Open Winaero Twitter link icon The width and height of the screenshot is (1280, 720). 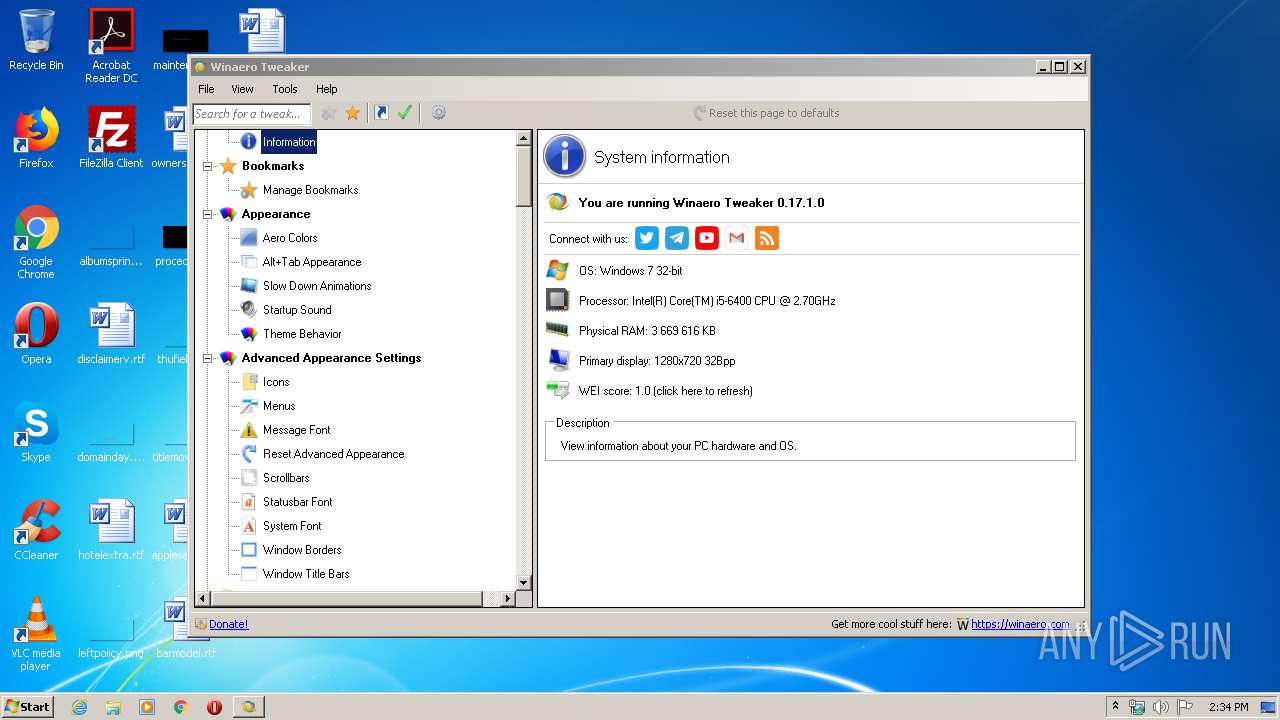(x=647, y=238)
